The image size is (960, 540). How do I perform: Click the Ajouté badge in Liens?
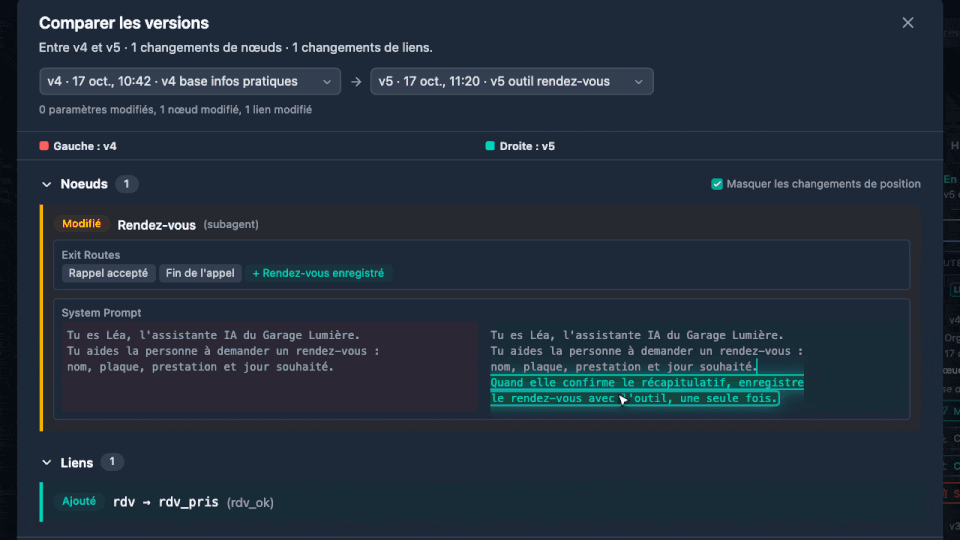pyautogui.click(x=79, y=501)
